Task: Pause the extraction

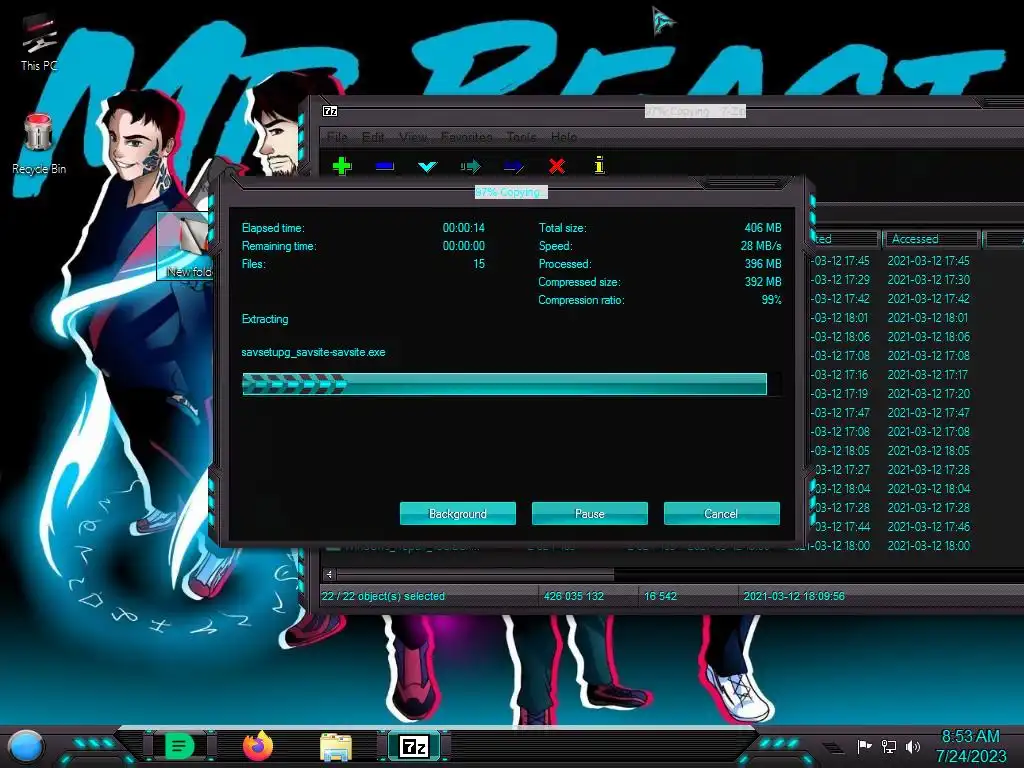Action: pos(590,513)
